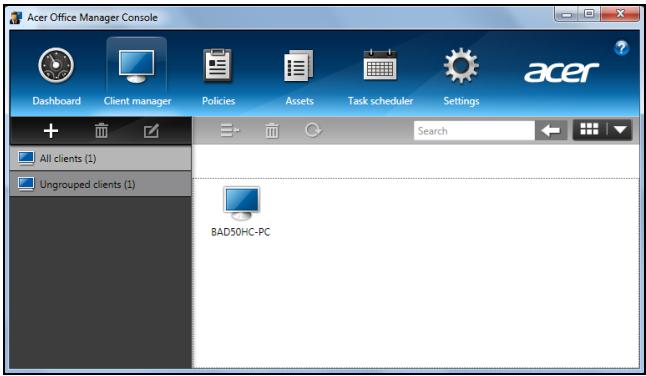Select the Client manager monitor icon

[136, 66]
